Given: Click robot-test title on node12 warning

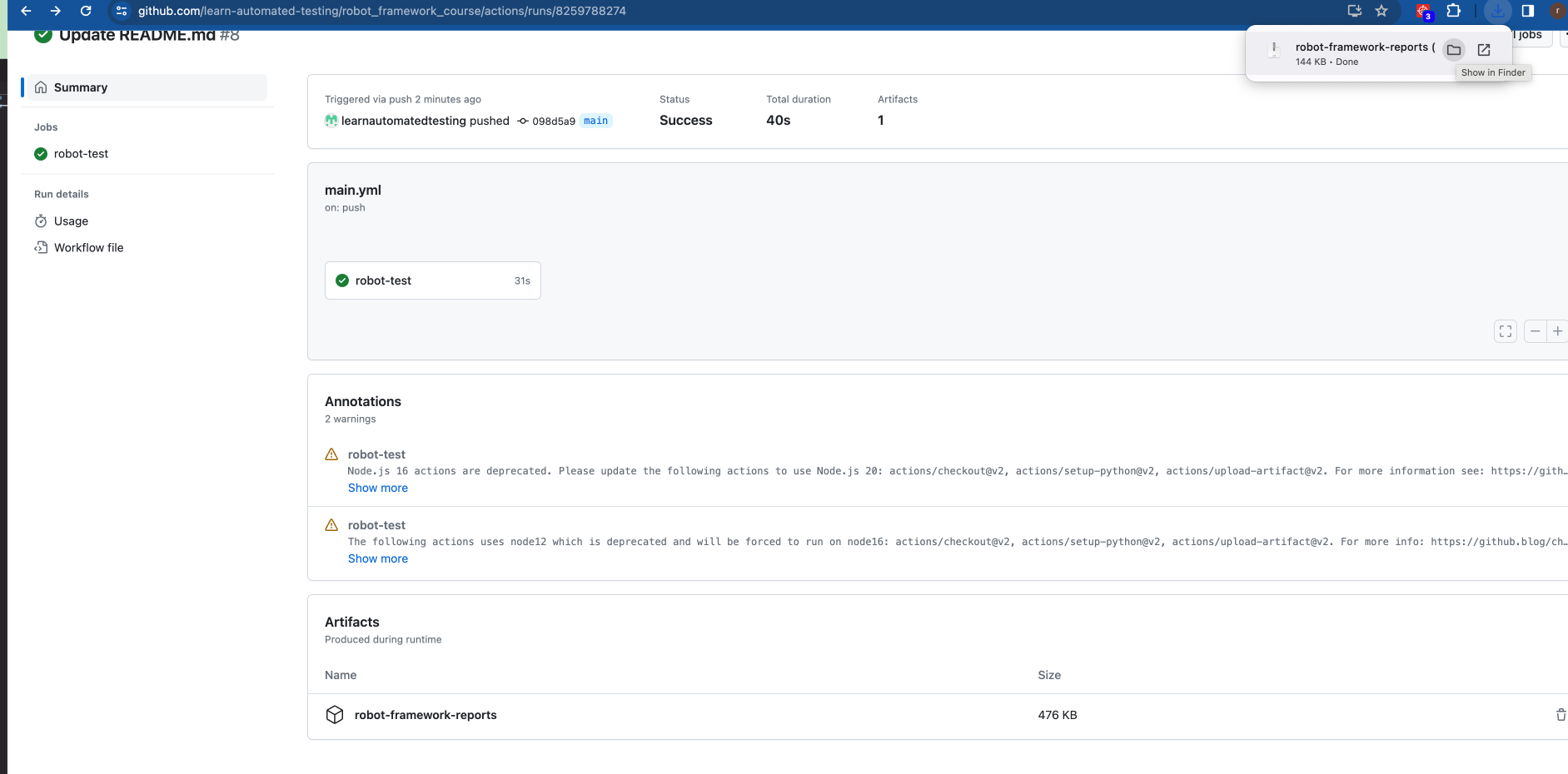Looking at the screenshot, I should [376, 525].
